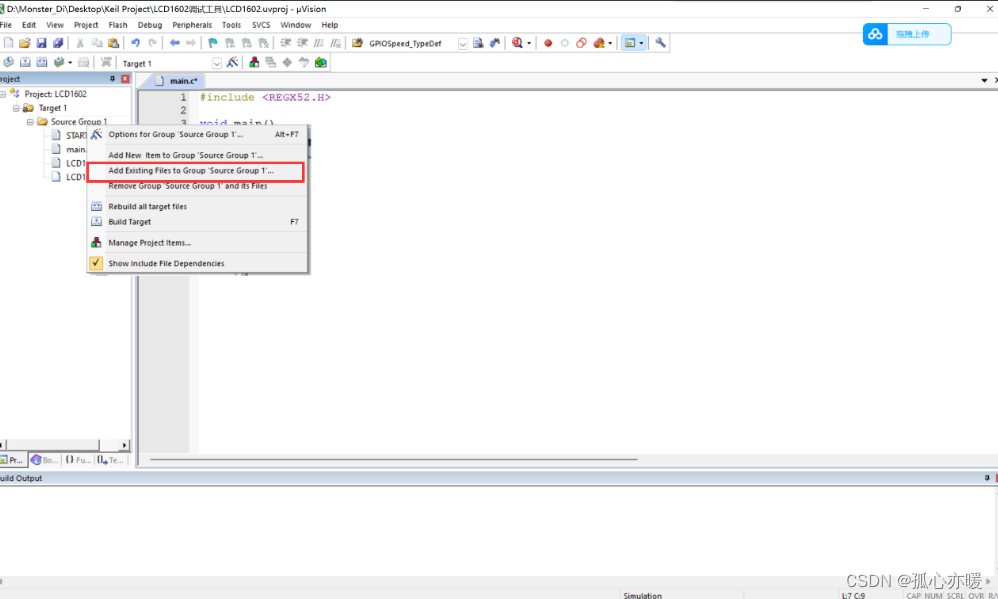Collapse the Project: LCD1602 tree node
This screenshot has width=998, height=599.
pos(3,94)
